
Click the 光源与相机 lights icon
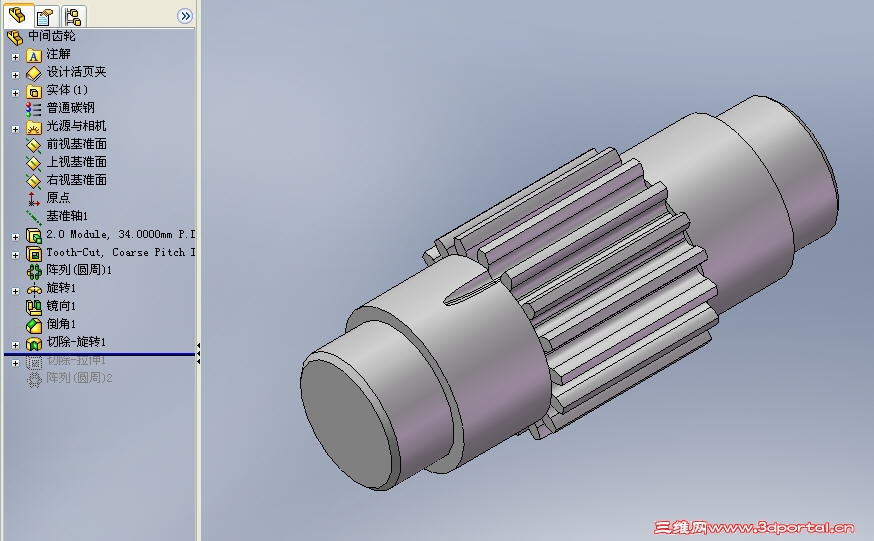point(33,128)
